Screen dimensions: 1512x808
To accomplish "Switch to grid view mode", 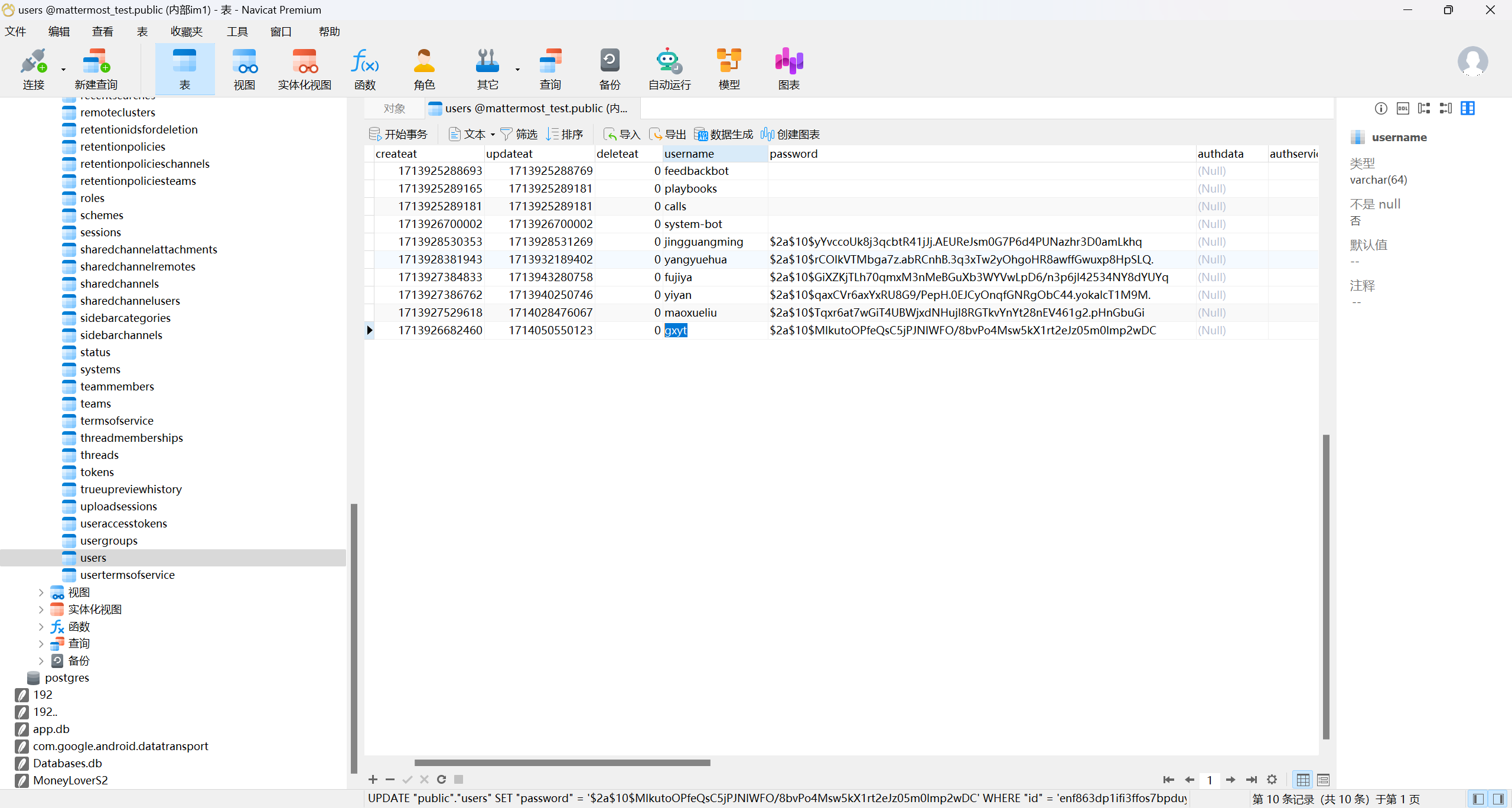I will tap(1303, 780).
